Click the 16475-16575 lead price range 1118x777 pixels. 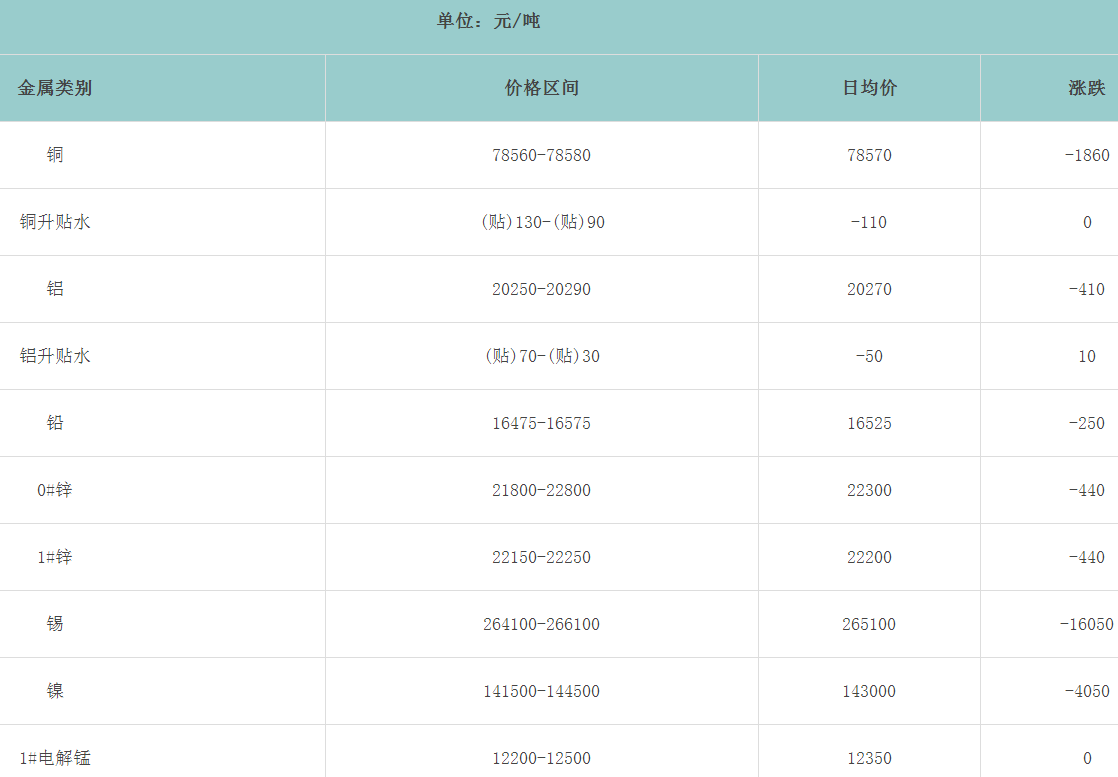coord(542,424)
